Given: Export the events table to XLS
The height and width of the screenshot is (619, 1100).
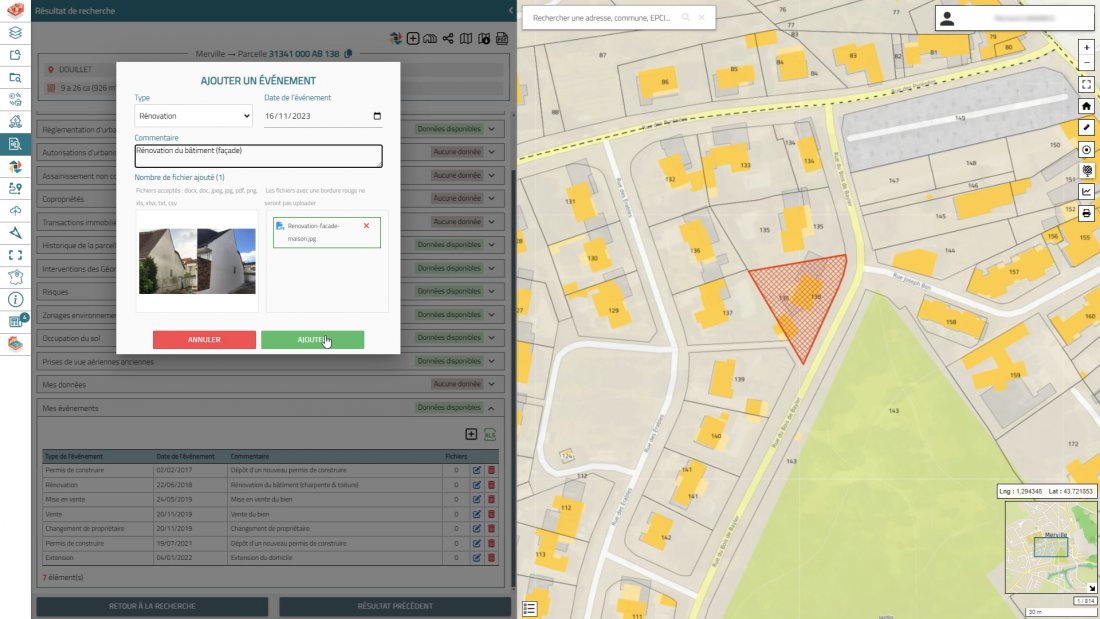Looking at the screenshot, I should [490, 434].
